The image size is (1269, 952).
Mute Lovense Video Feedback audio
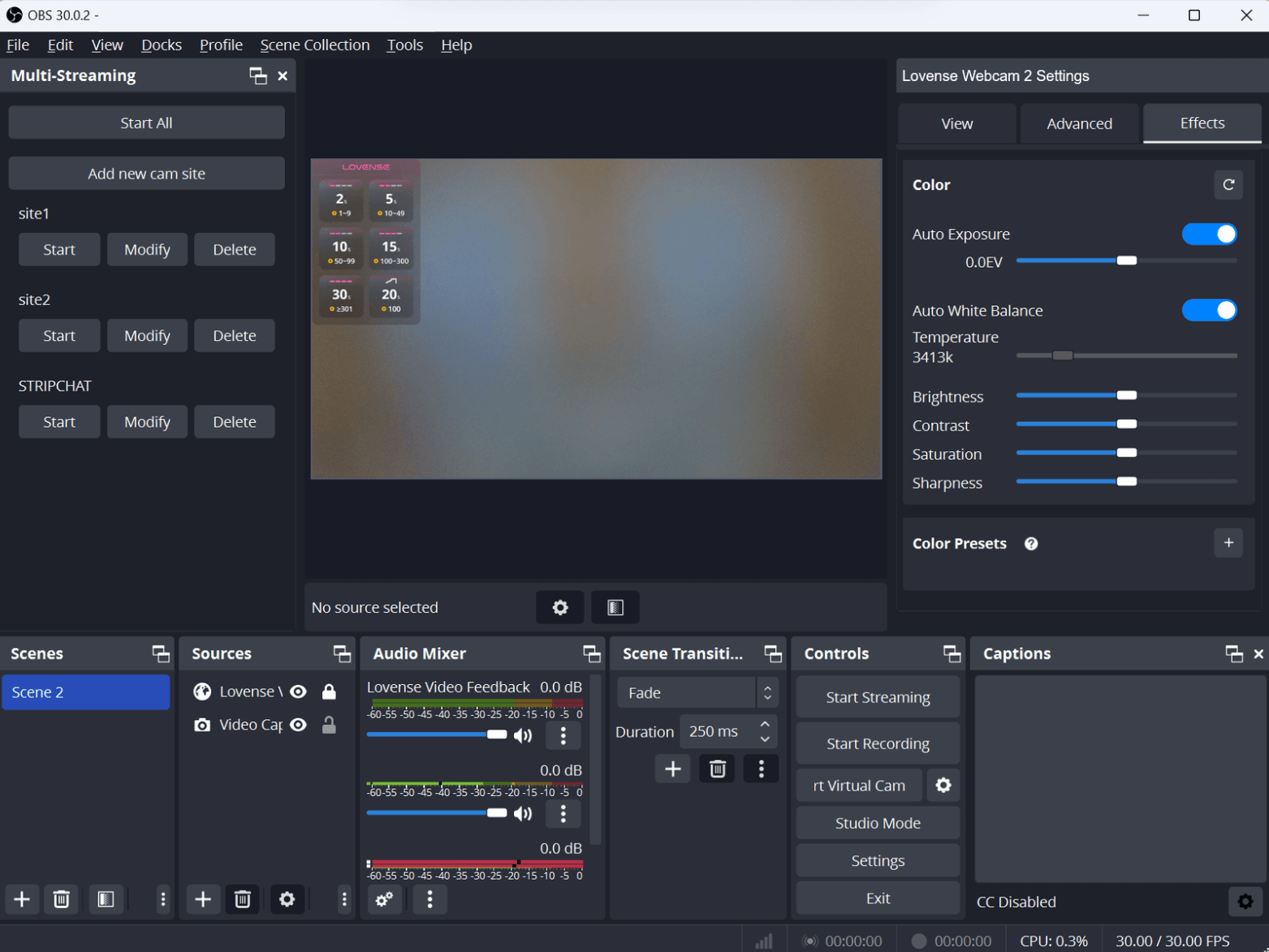[x=524, y=735]
